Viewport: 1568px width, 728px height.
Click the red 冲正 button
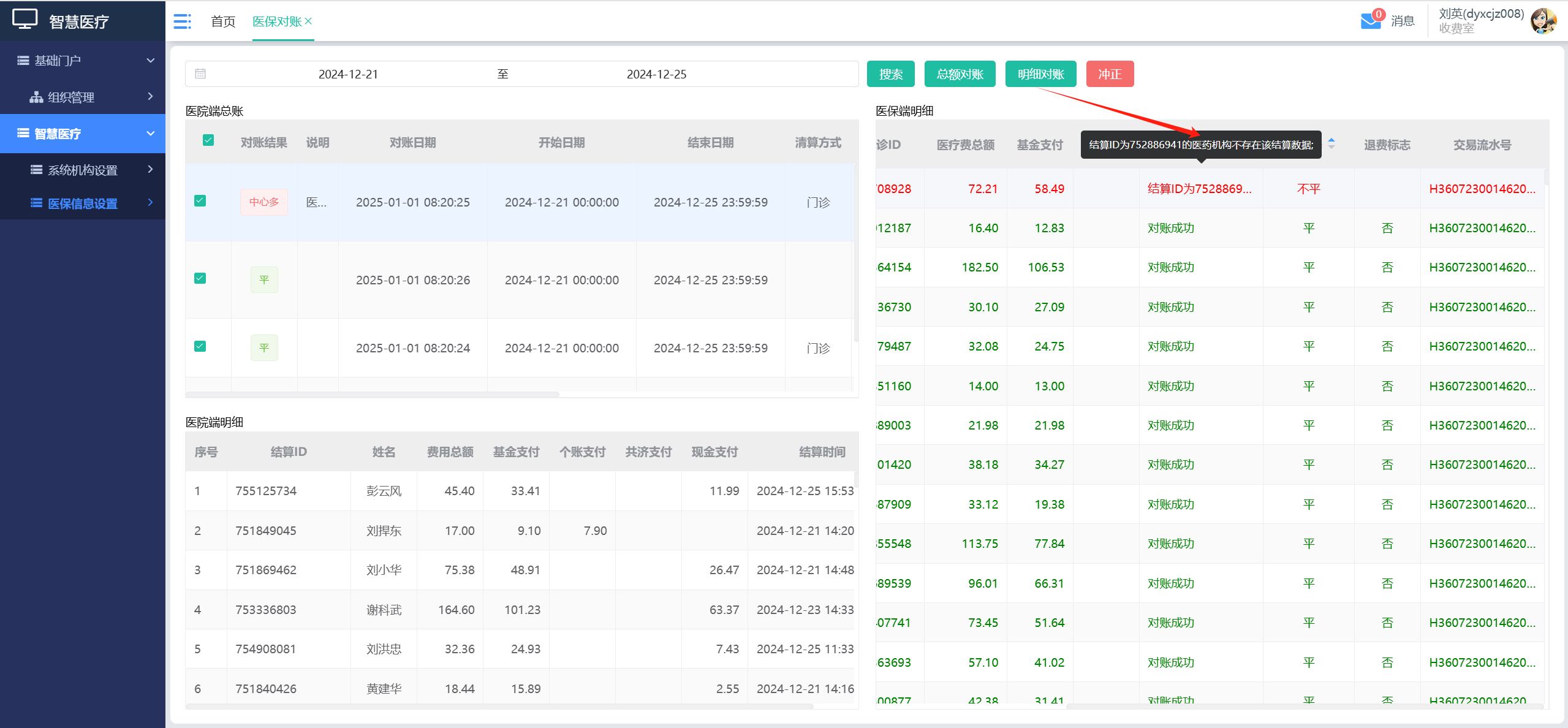pyautogui.click(x=1109, y=74)
